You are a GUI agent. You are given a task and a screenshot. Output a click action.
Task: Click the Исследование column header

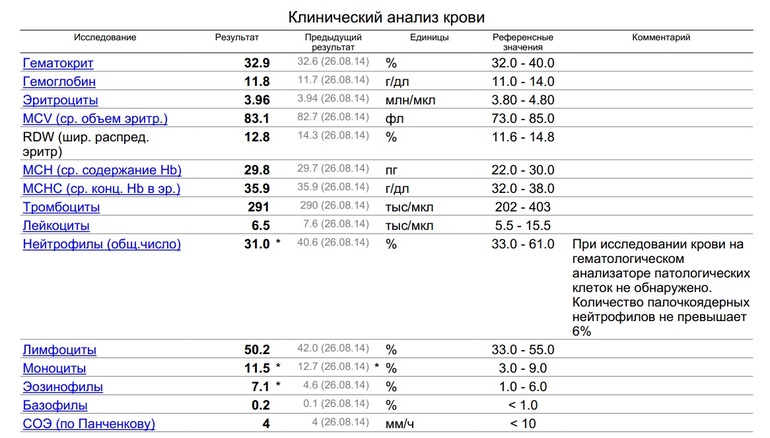(105, 37)
